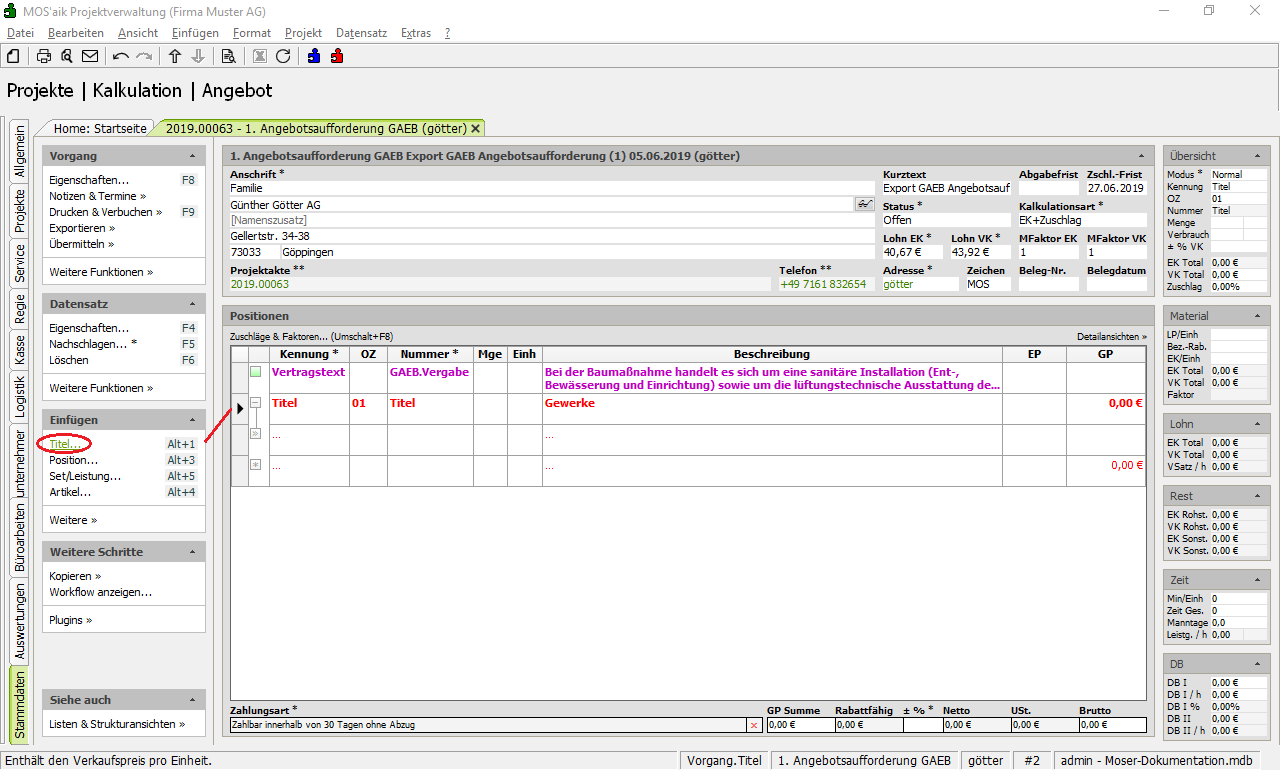Viewport: 1280px width, 770px height.
Task: Click the new document toolbar icon
Action: click(x=13, y=56)
